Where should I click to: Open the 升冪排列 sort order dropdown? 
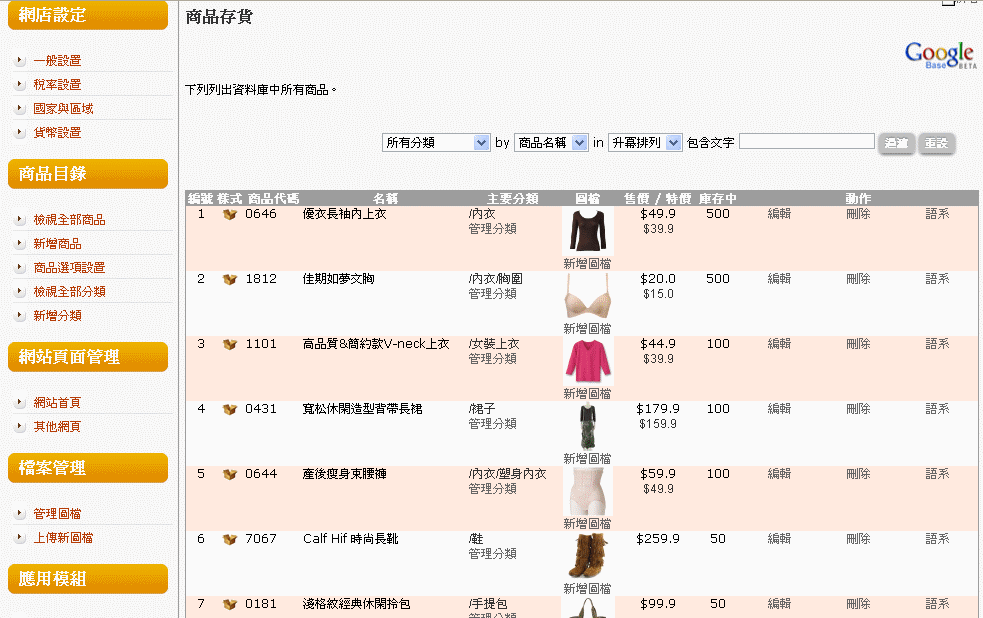click(x=645, y=143)
